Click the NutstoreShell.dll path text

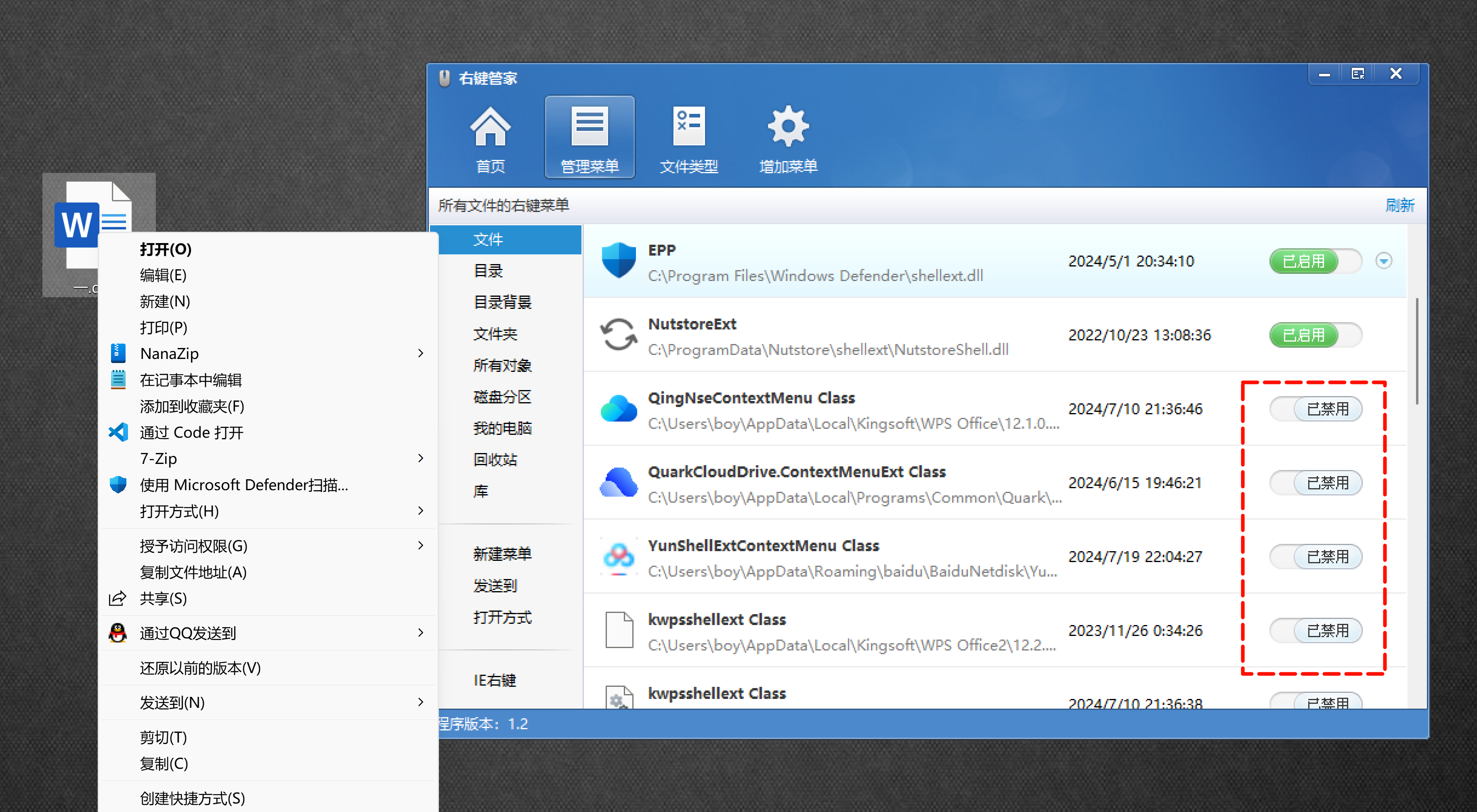(x=828, y=349)
